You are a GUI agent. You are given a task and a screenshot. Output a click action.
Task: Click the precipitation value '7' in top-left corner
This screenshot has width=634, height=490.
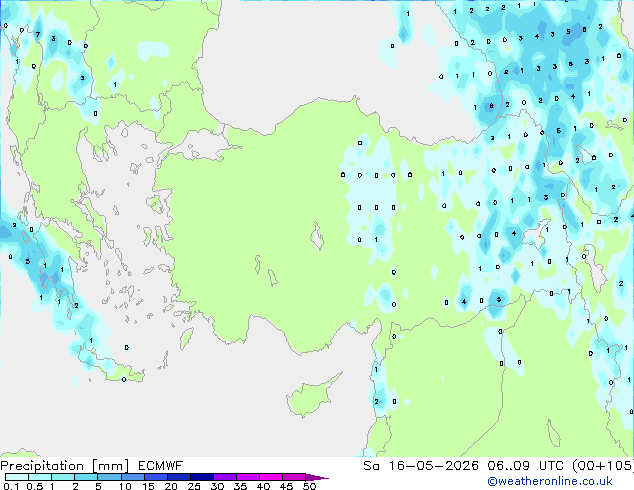[38, 34]
